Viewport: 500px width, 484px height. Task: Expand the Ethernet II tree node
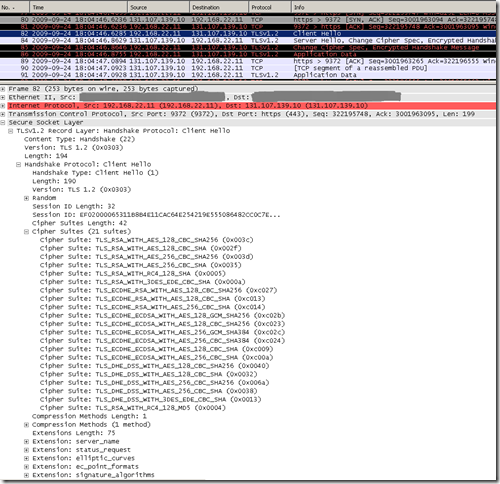coord(3,97)
